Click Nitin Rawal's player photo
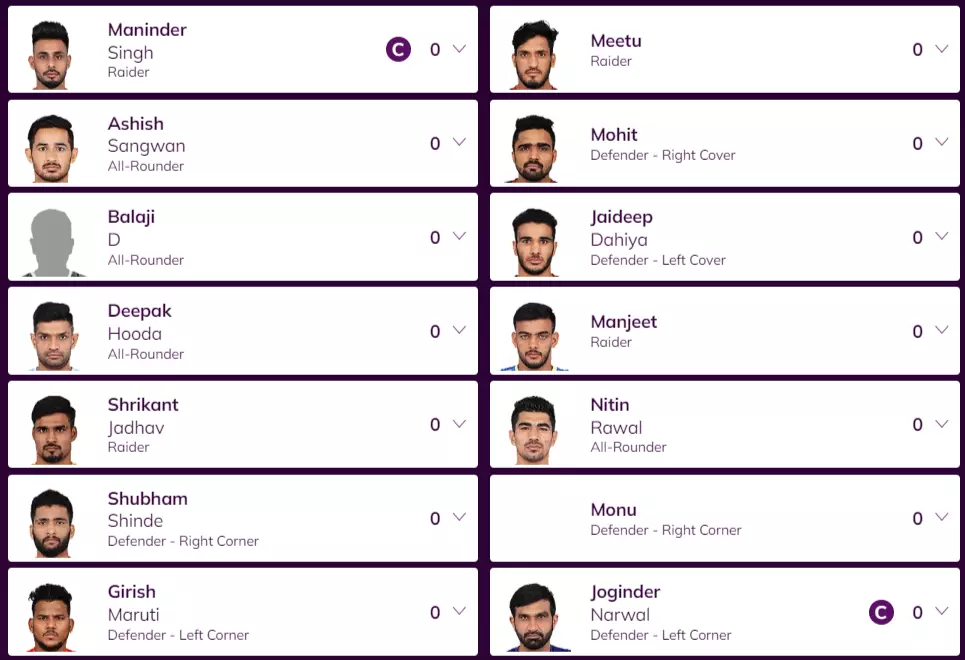This screenshot has height=660, width=965. (x=534, y=428)
